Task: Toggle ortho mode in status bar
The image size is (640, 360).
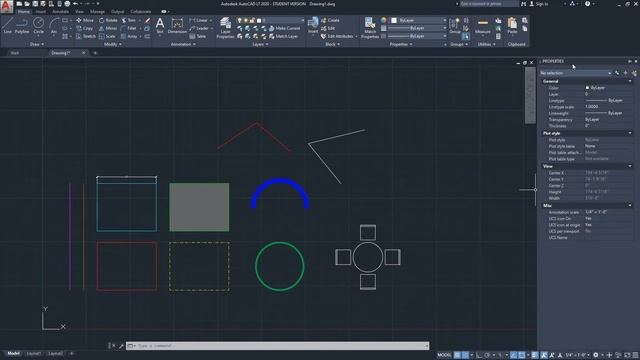Action: (x=480, y=355)
